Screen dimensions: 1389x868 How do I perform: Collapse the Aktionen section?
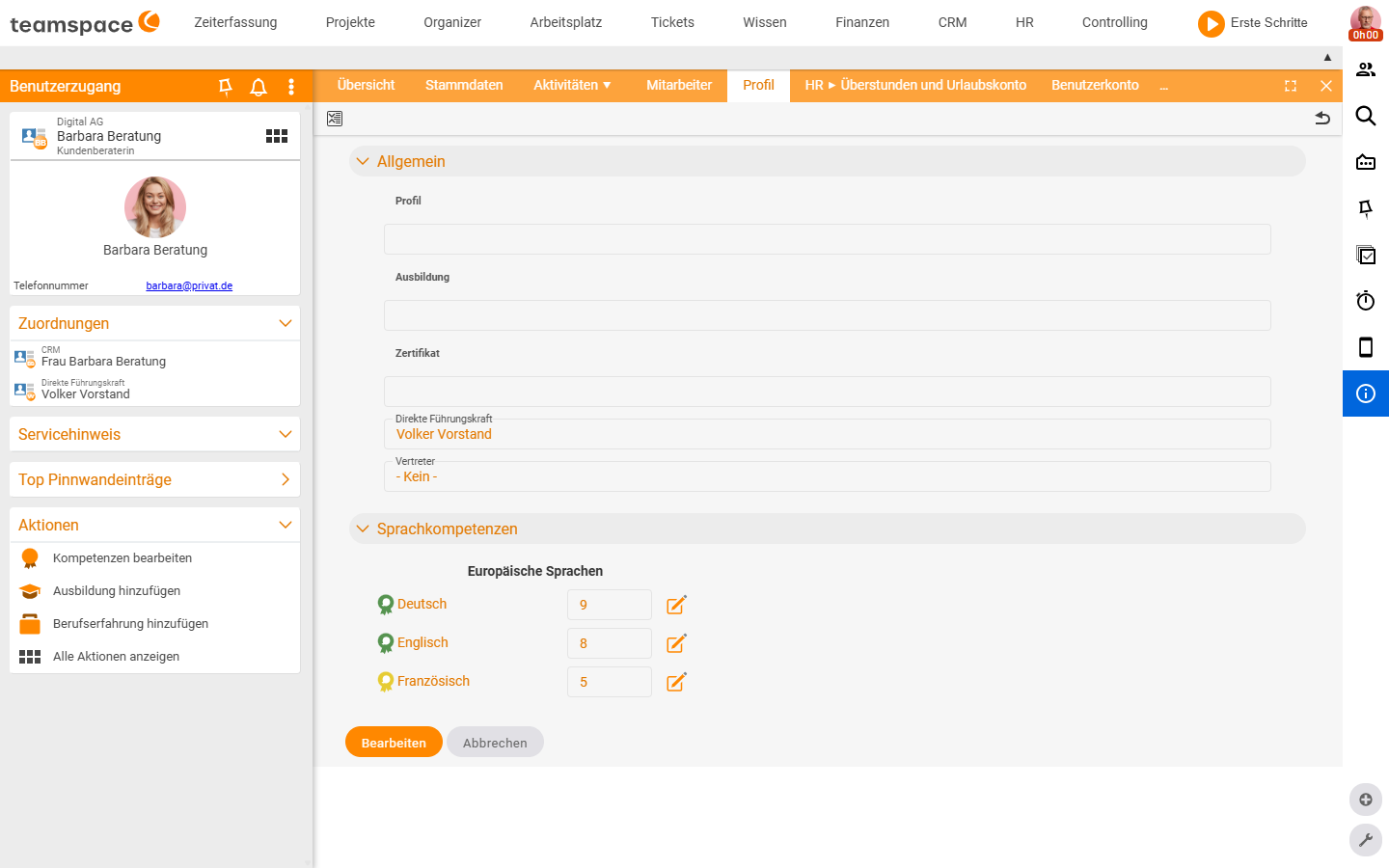pos(286,525)
